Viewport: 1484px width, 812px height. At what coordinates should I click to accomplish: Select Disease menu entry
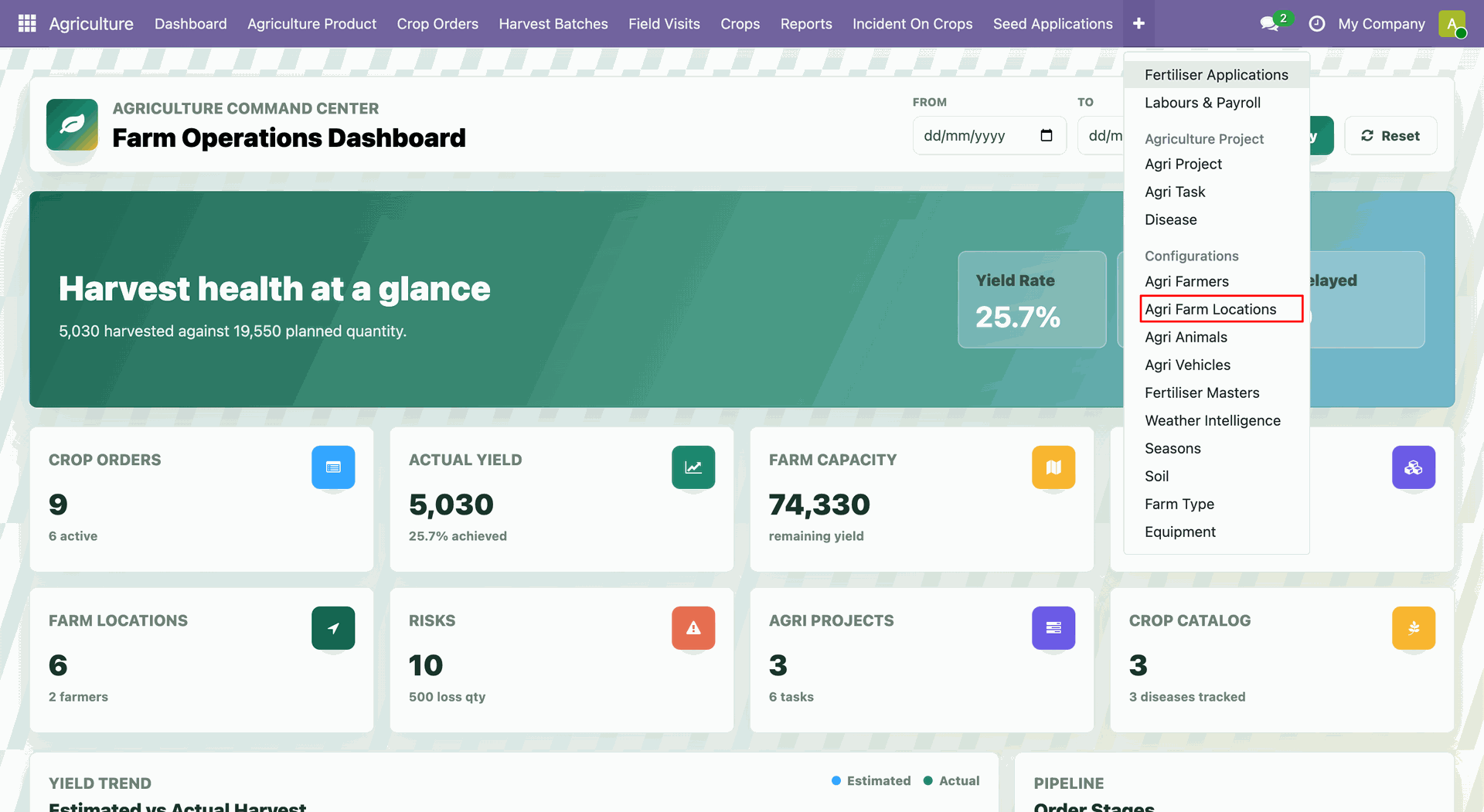[x=1217, y=219]
